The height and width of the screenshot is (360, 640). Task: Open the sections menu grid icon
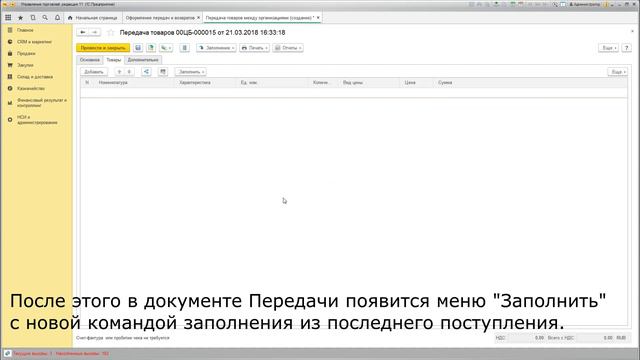point(8,18)
